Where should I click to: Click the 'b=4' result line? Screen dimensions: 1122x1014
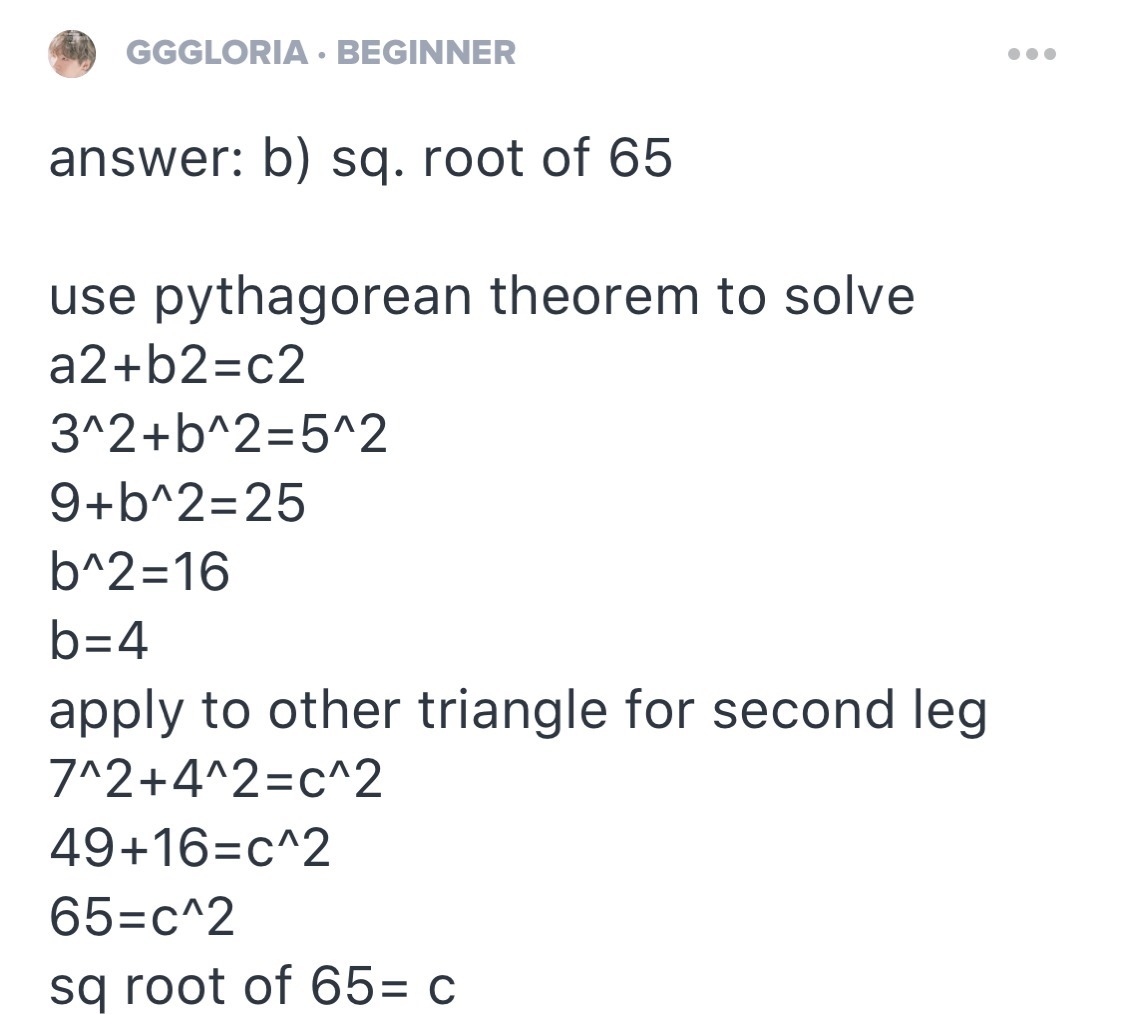point(99,642)
